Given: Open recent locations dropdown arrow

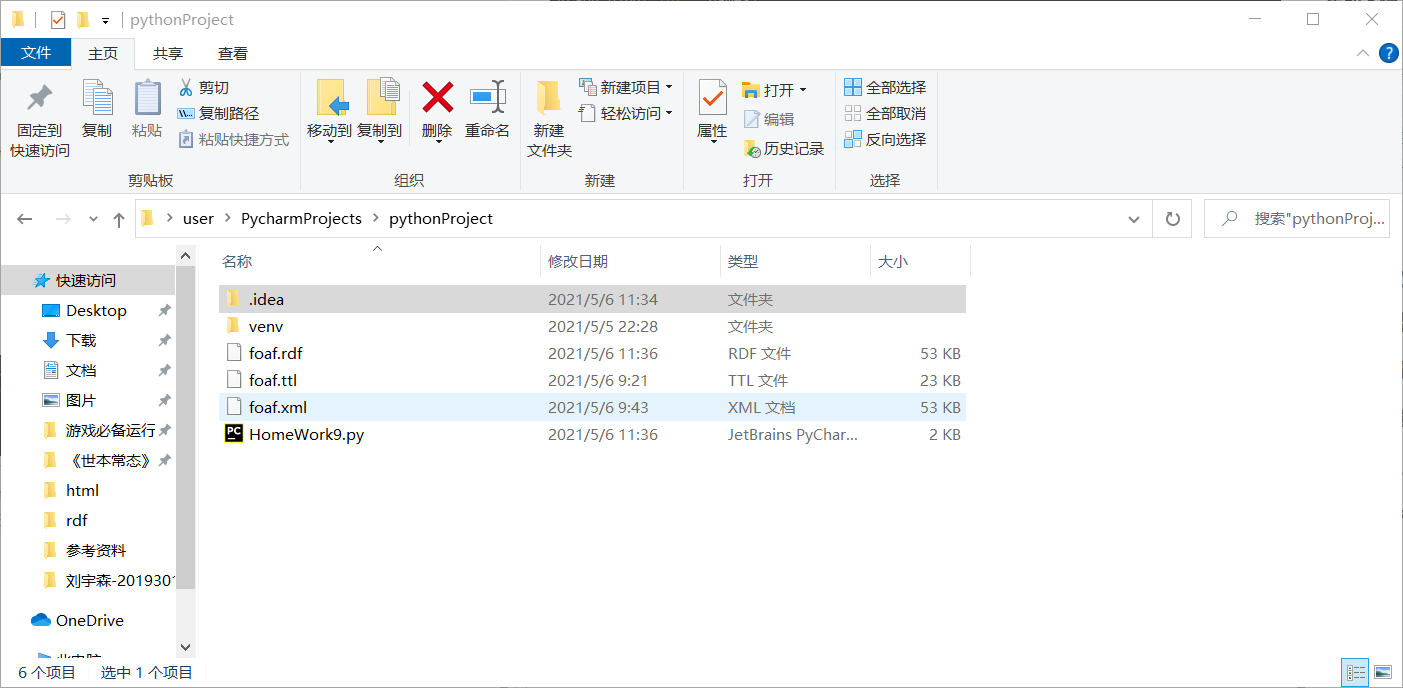Looking at the screenshot, I should click(x=93, y=219).
